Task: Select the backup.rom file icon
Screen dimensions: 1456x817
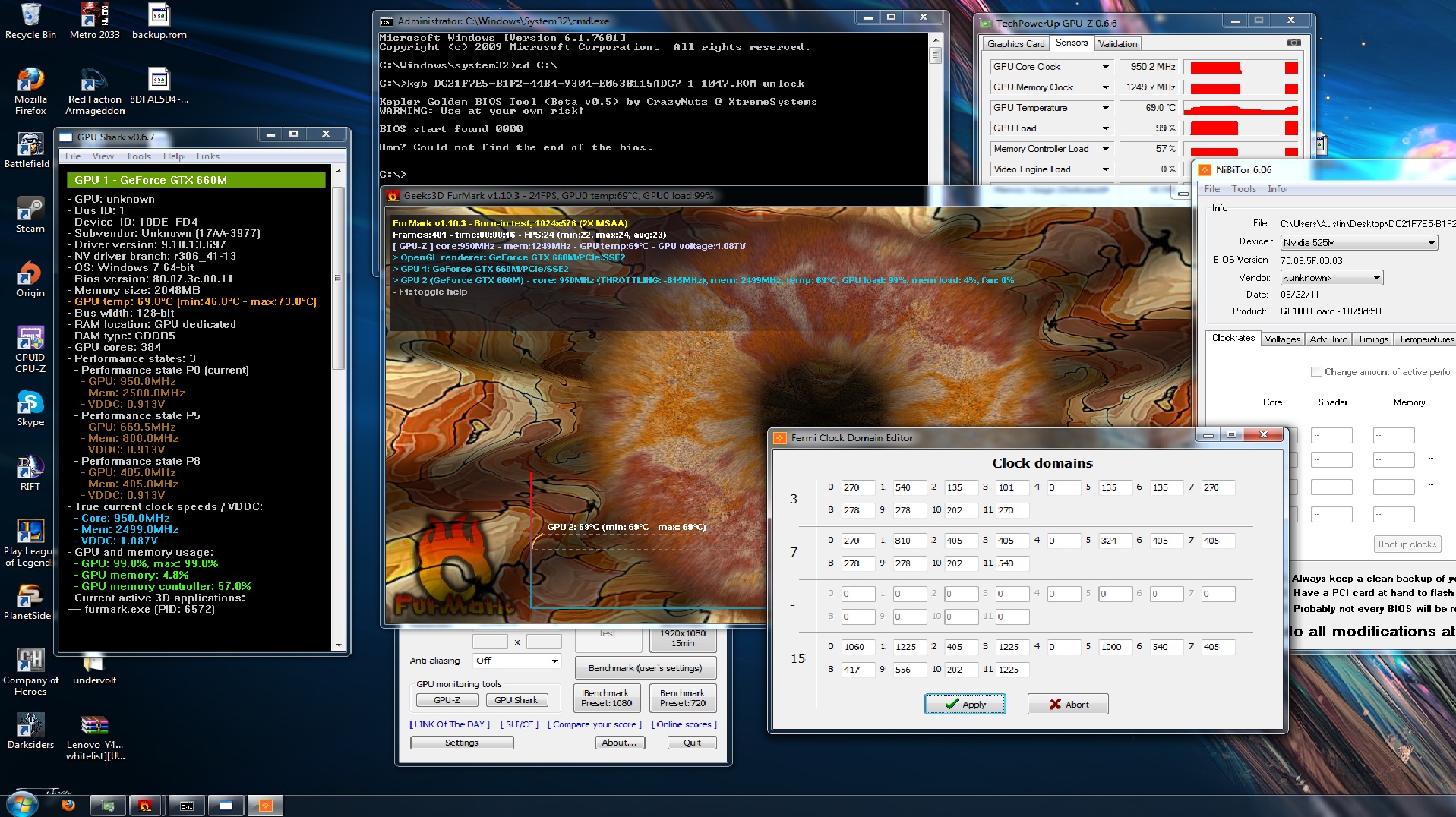Action: [159, 21]
